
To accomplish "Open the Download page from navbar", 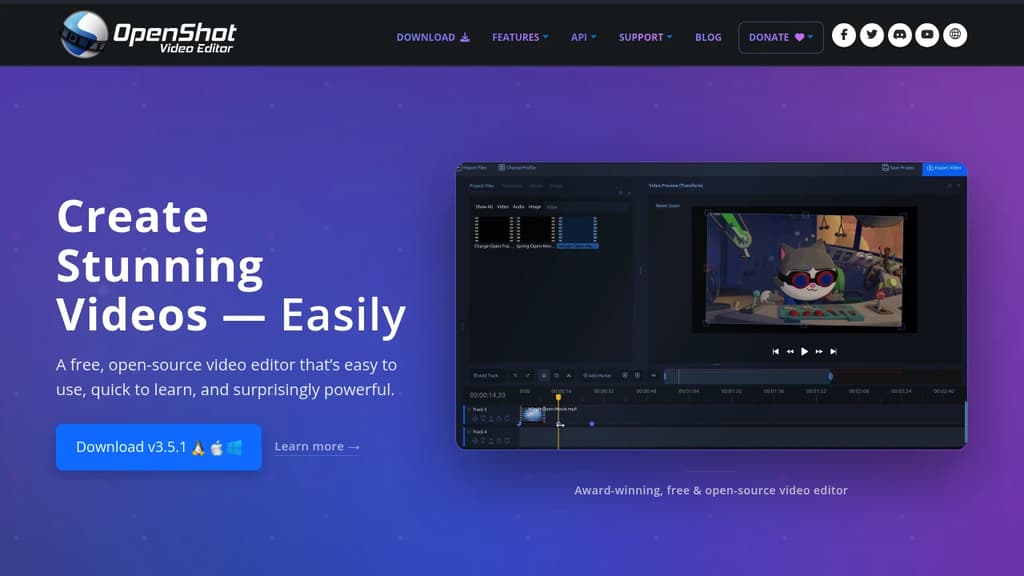I will [433, 37].
